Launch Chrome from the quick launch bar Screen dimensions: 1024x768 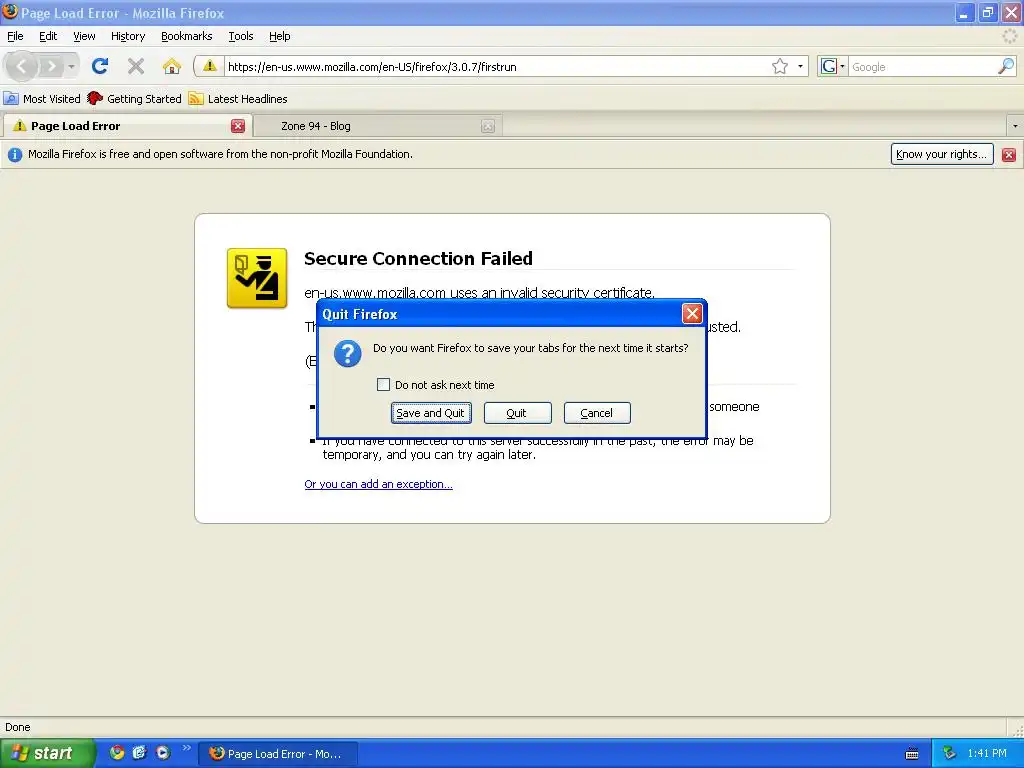coord(117,753)
